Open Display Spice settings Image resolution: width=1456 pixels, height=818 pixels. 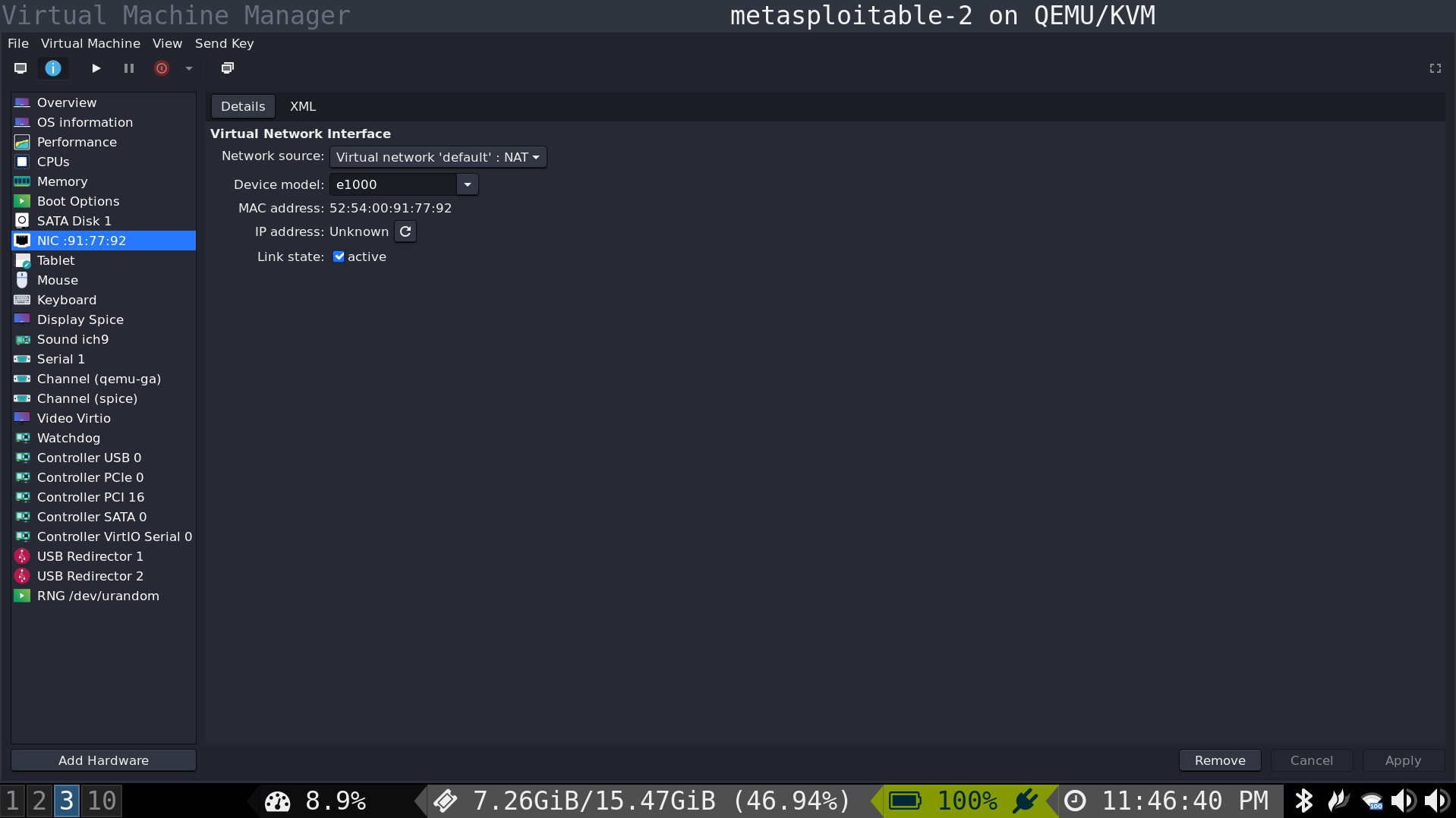(103, 319)
